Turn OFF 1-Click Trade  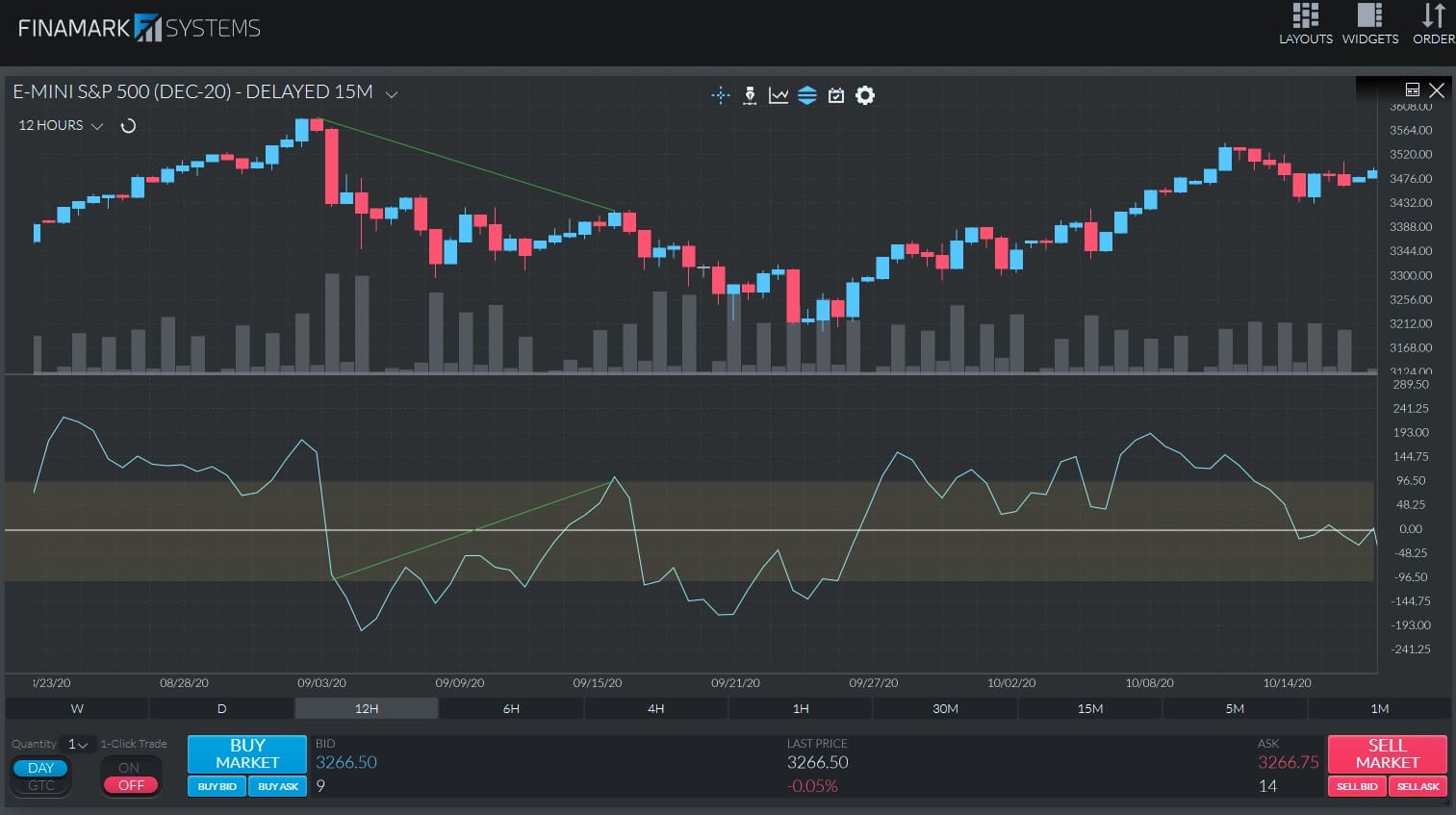pos(131,784)
